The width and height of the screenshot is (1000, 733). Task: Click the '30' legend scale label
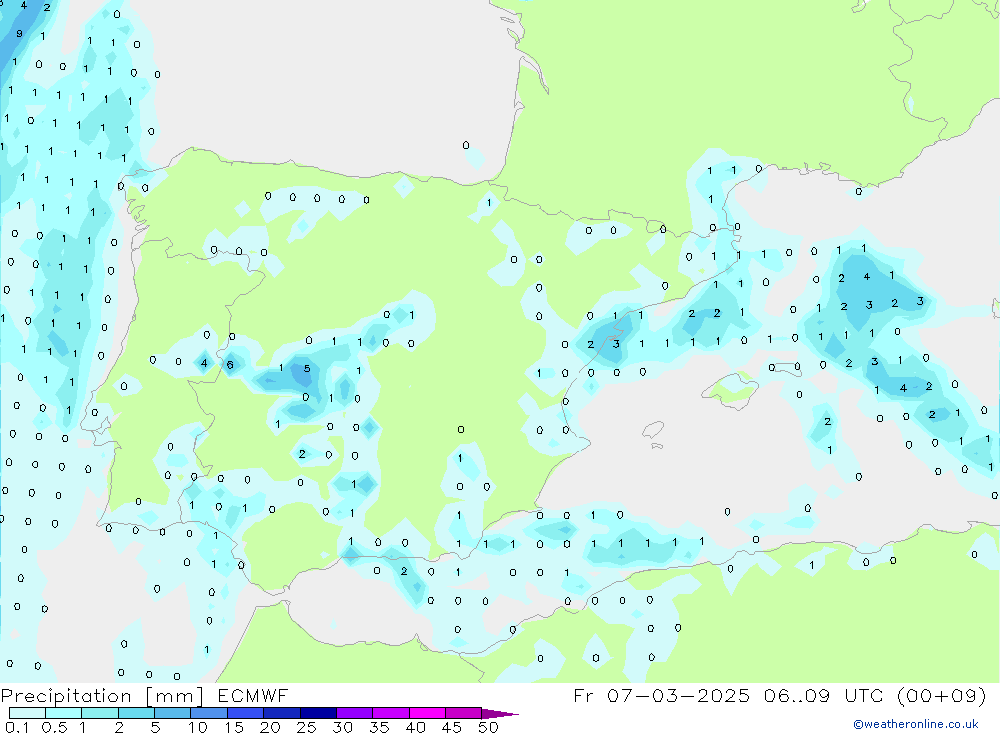point(343,727)
